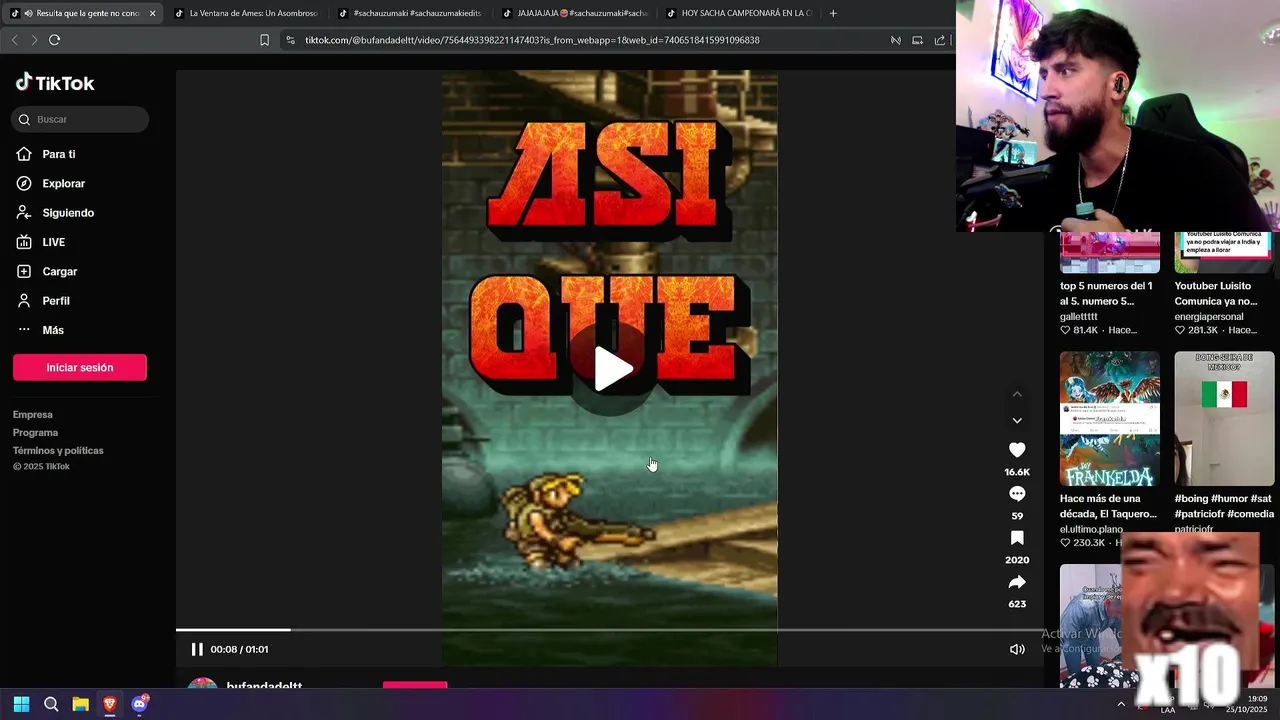
Task: Go to previous video with up chevron
Action: point(1017,394)
